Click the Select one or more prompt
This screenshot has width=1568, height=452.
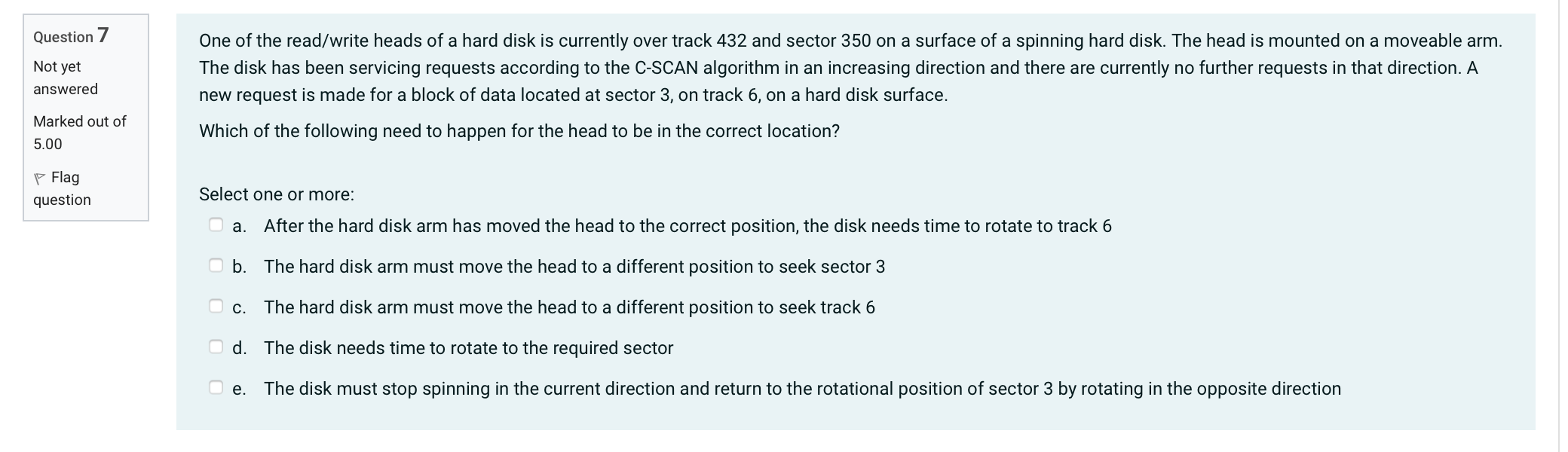[277, 194]
